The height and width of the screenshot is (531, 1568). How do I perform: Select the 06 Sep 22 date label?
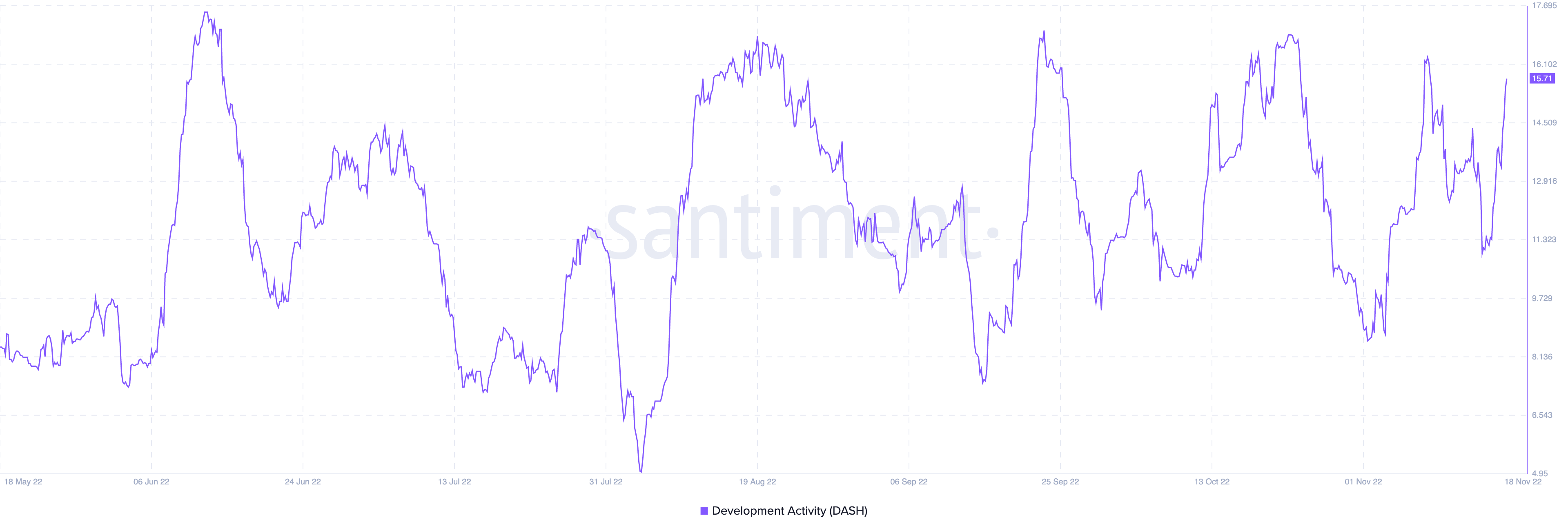tap(909, 482)
